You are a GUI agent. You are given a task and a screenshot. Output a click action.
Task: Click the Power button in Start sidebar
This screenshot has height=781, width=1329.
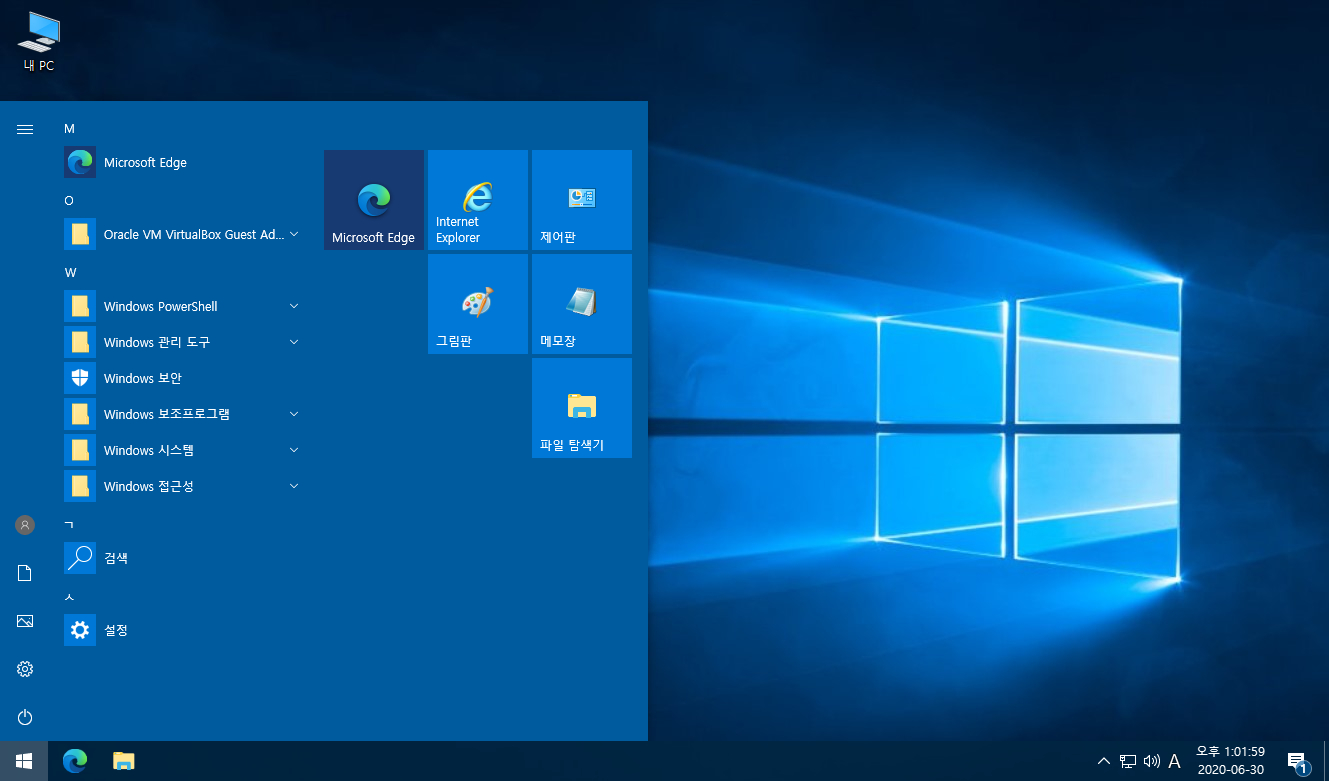click(x=25, y=717)
